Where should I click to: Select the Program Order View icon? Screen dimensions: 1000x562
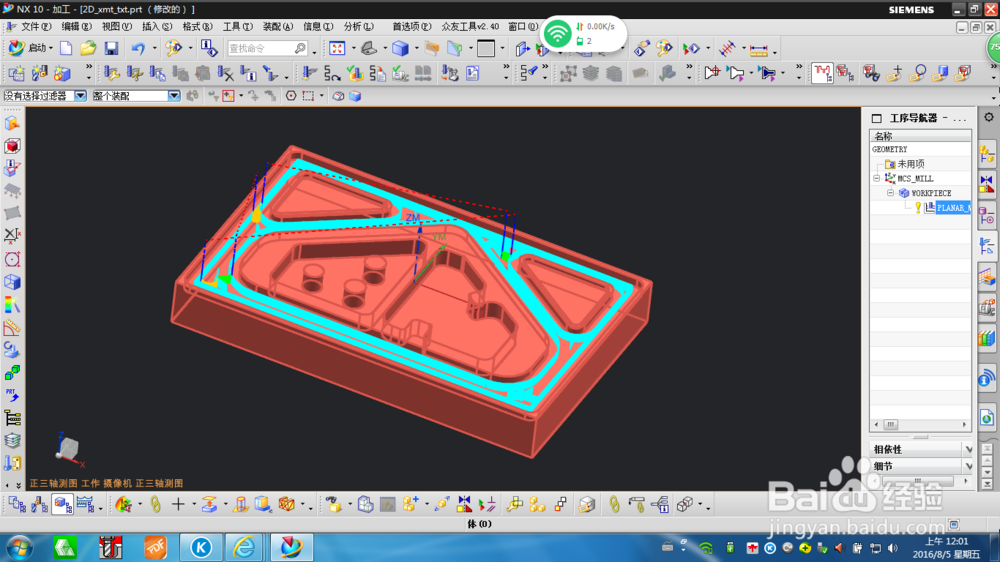pyautogui.click(x=17, y=505)
